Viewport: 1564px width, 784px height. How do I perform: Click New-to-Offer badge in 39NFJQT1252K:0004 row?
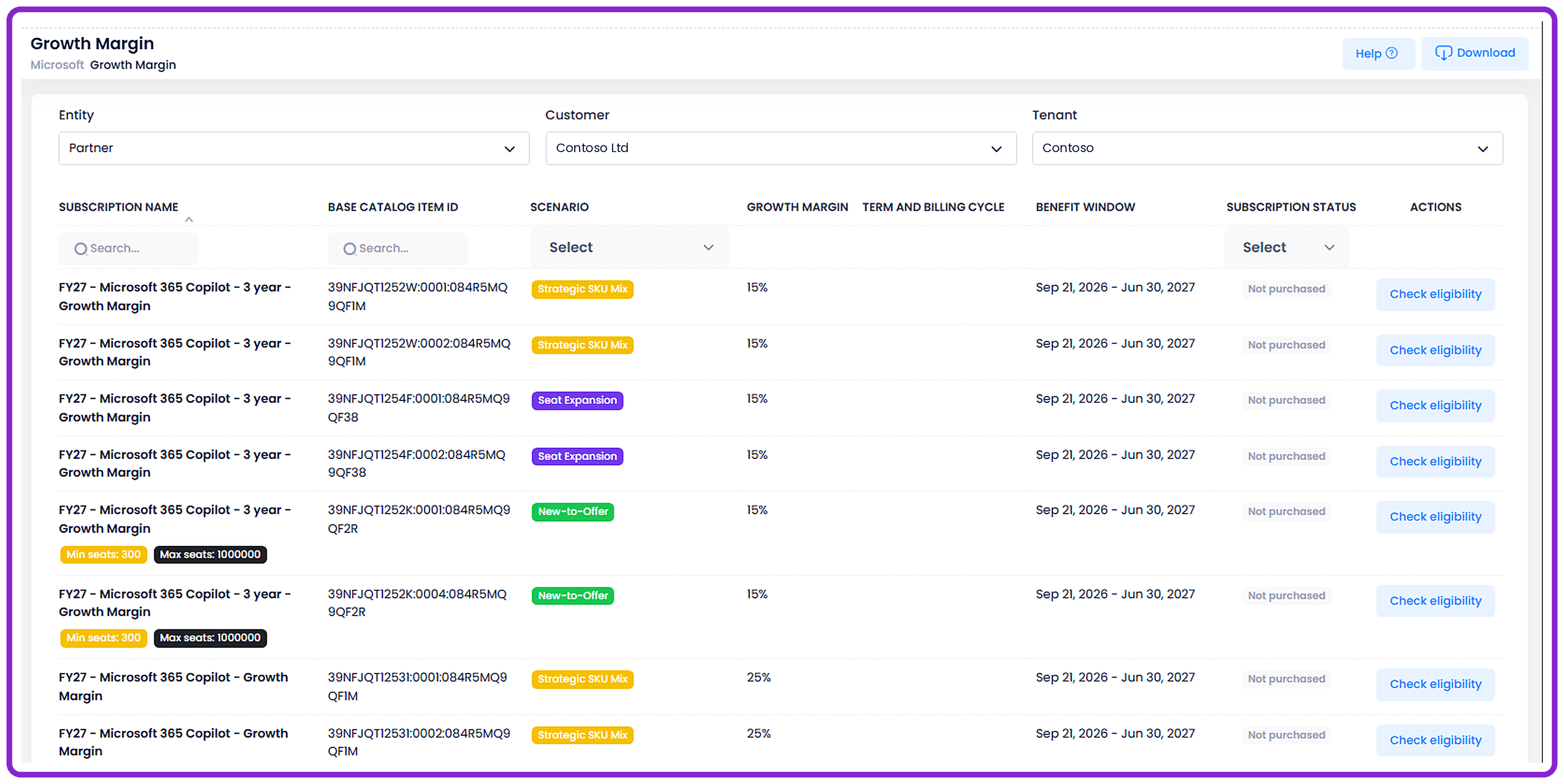(573, 596)
